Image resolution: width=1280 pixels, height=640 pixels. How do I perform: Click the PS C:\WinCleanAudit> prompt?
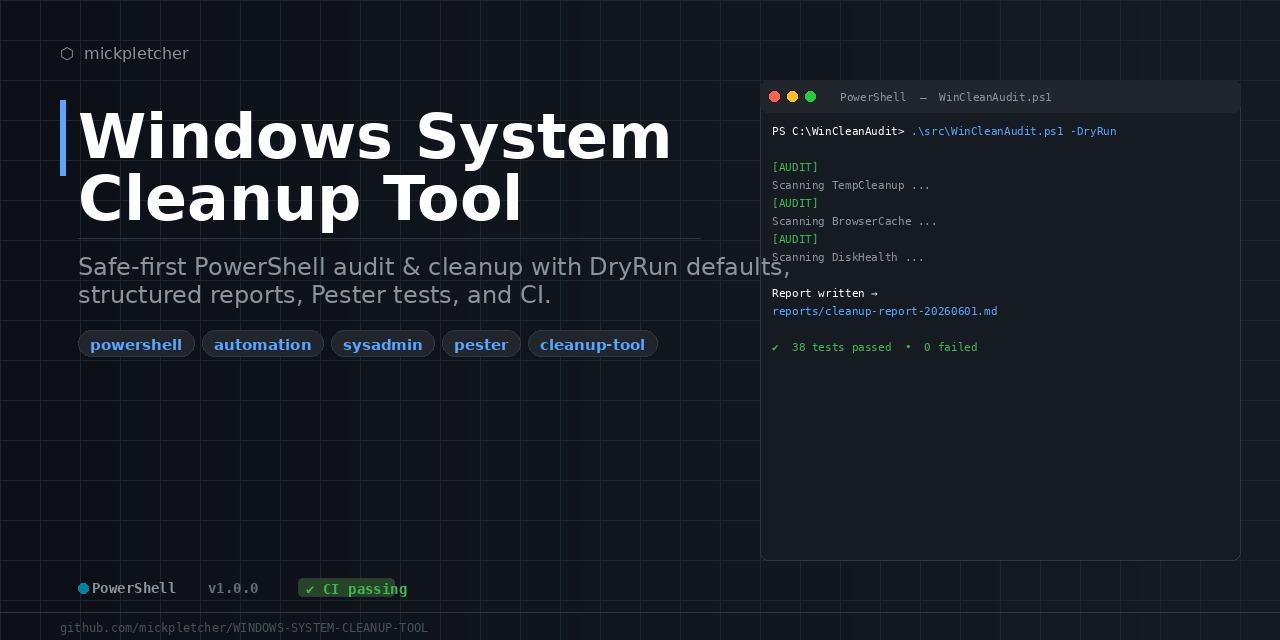pos(838,131)
